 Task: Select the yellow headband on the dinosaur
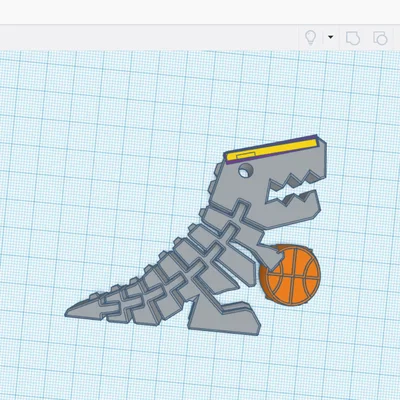(272, 149)
